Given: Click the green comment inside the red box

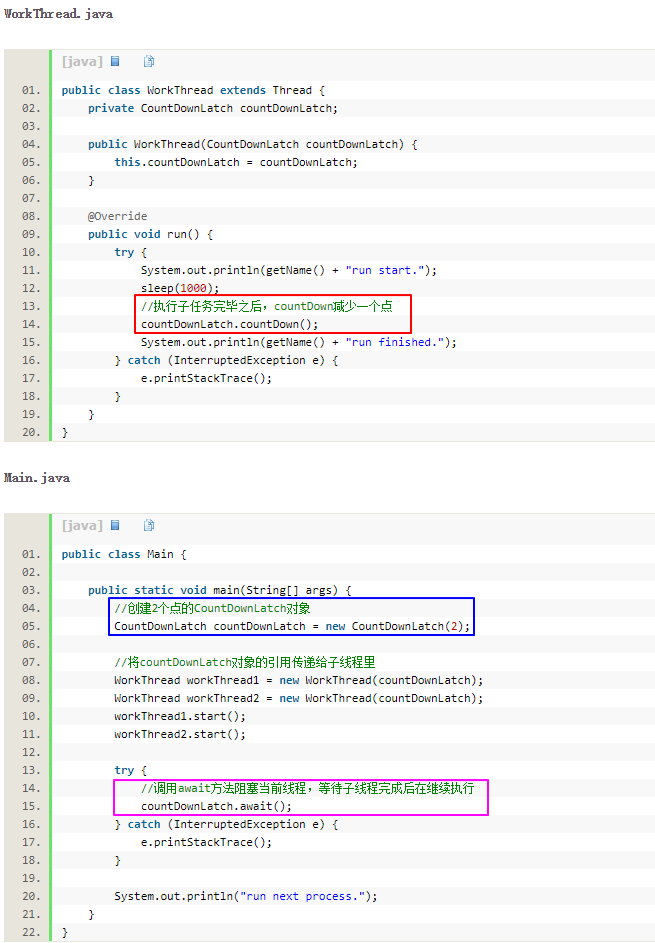Looking at the screenshot, I should (x=266, y=306).
